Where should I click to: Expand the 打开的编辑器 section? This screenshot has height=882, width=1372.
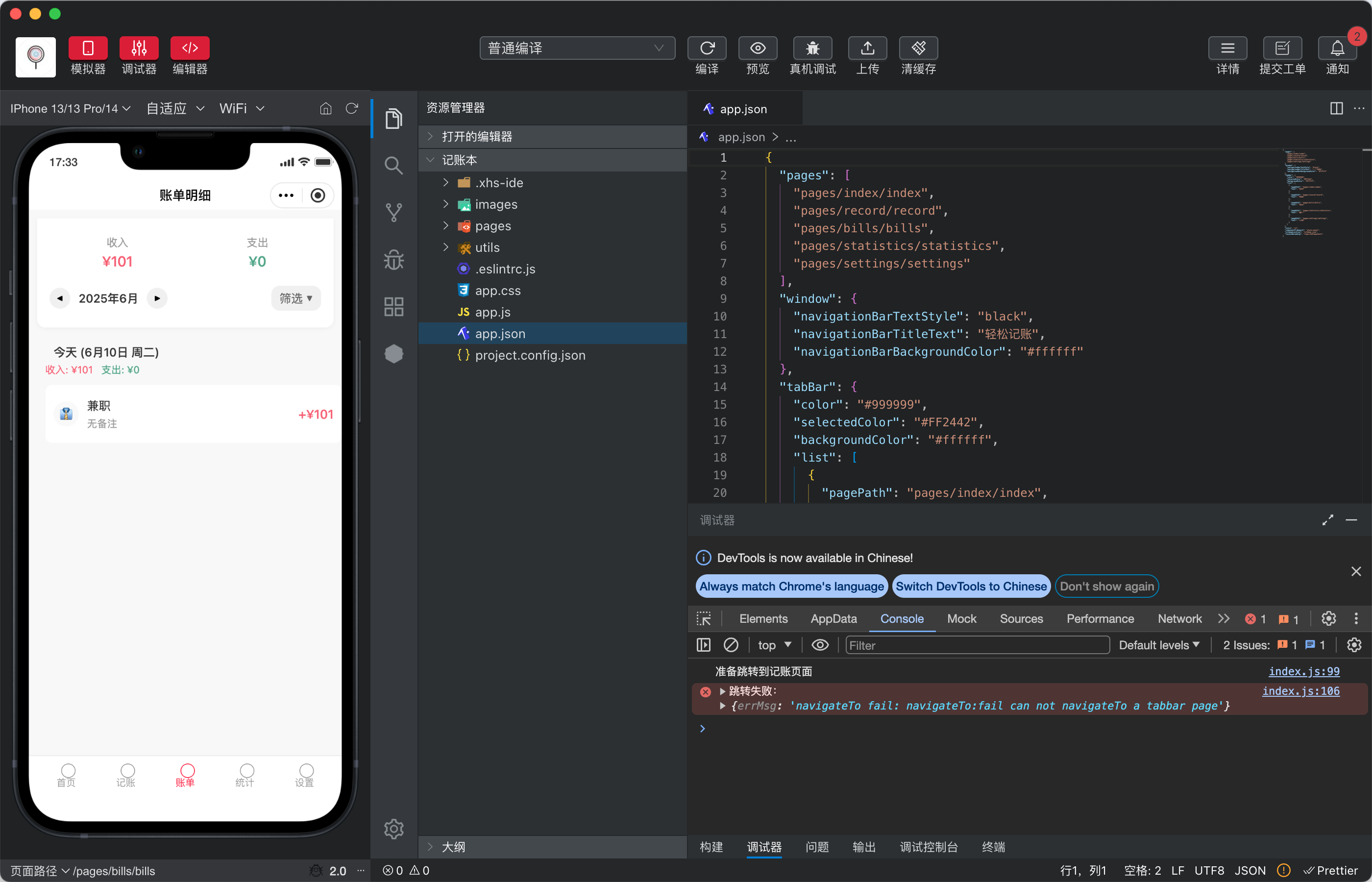tap(553, 136)
